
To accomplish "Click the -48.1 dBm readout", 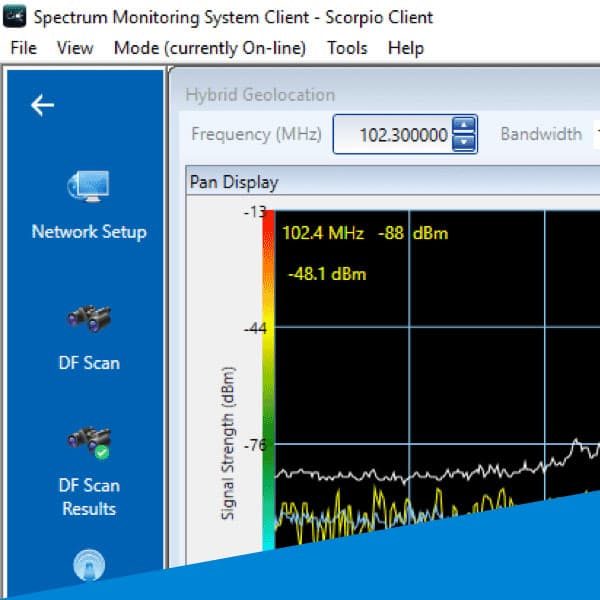I will 327,274.
